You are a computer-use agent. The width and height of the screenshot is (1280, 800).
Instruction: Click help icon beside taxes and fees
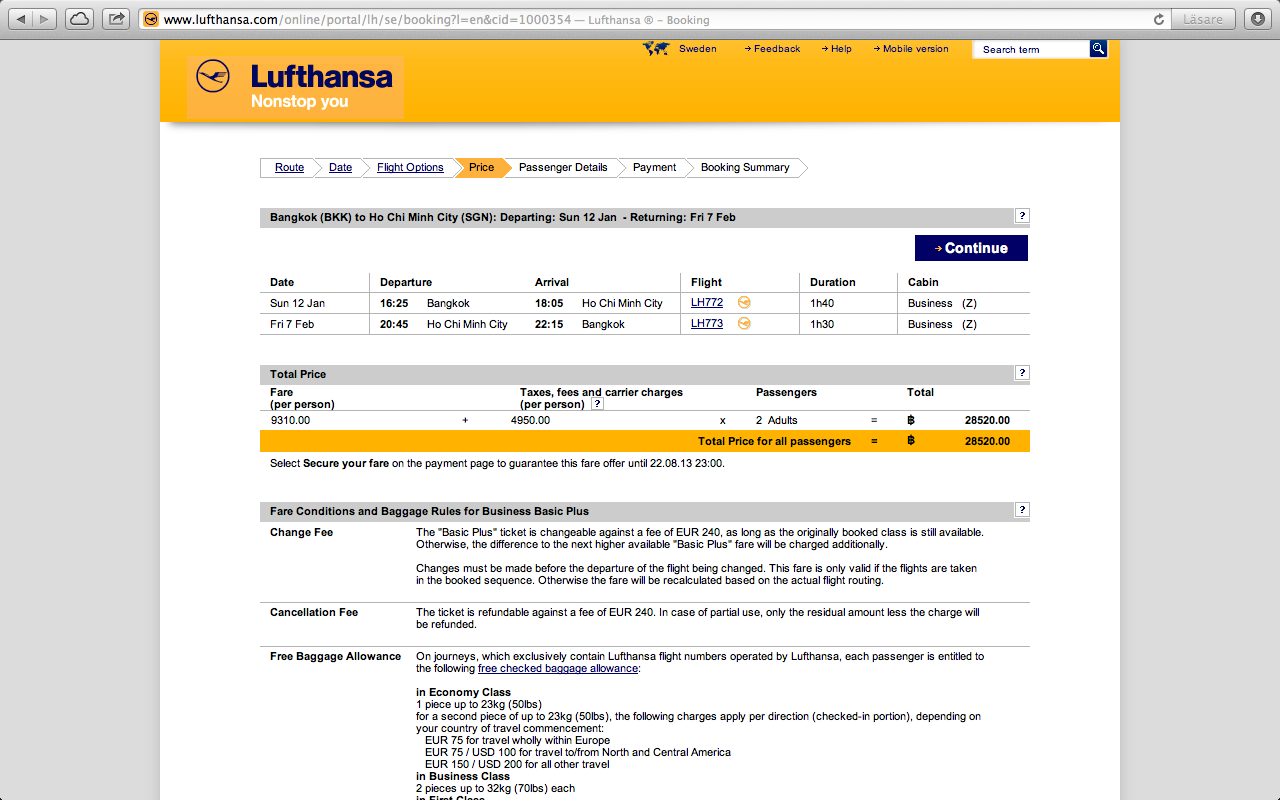coord(597,404)
